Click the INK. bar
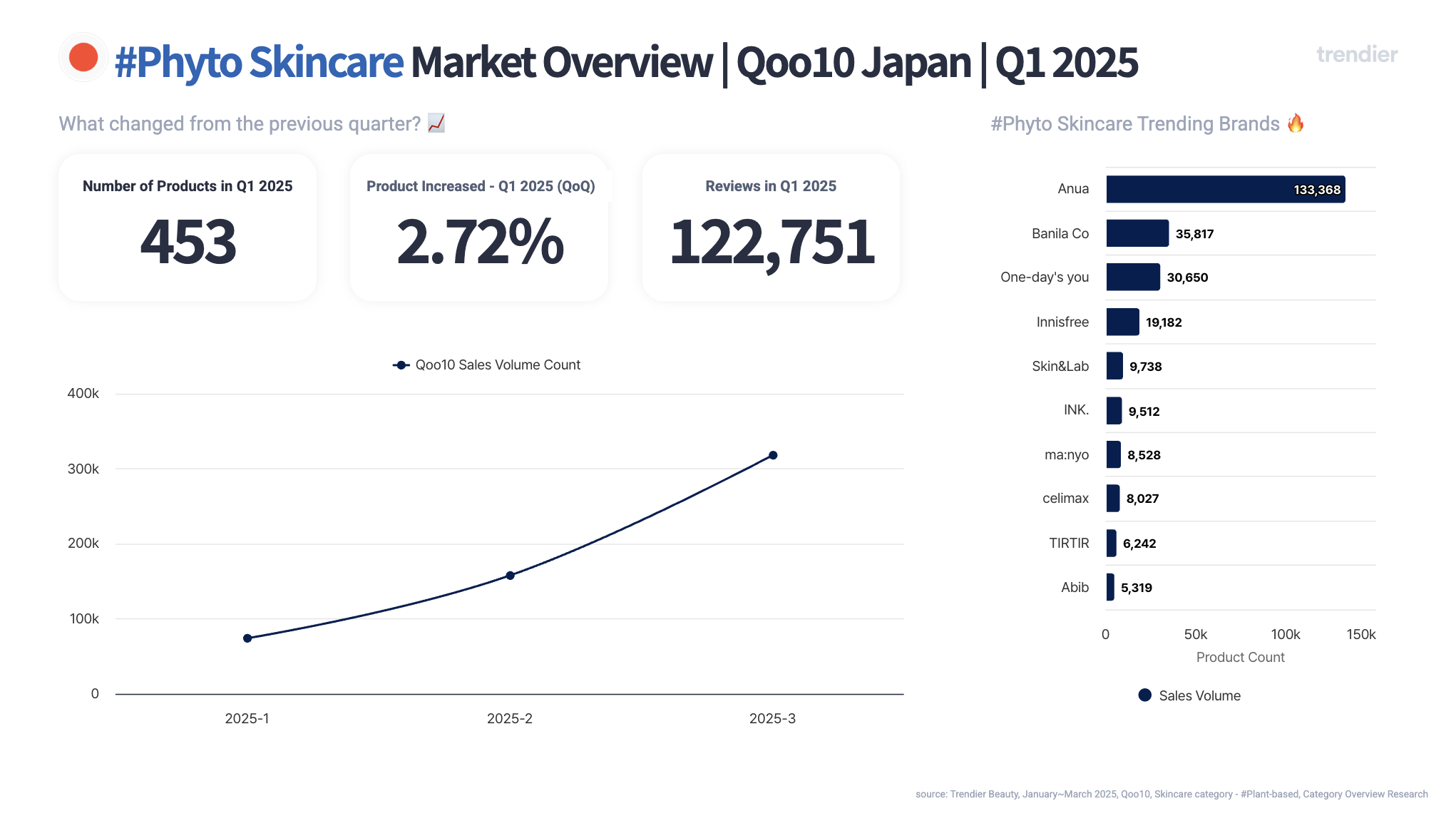 (1114, 411)
